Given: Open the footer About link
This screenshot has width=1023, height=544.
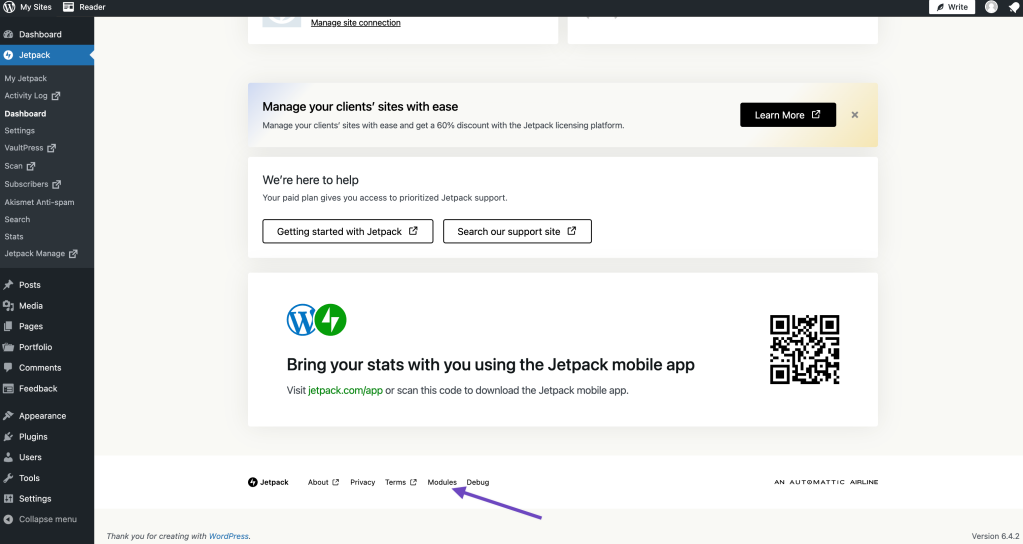Looking at the screenshot, I should pos(323,483).
